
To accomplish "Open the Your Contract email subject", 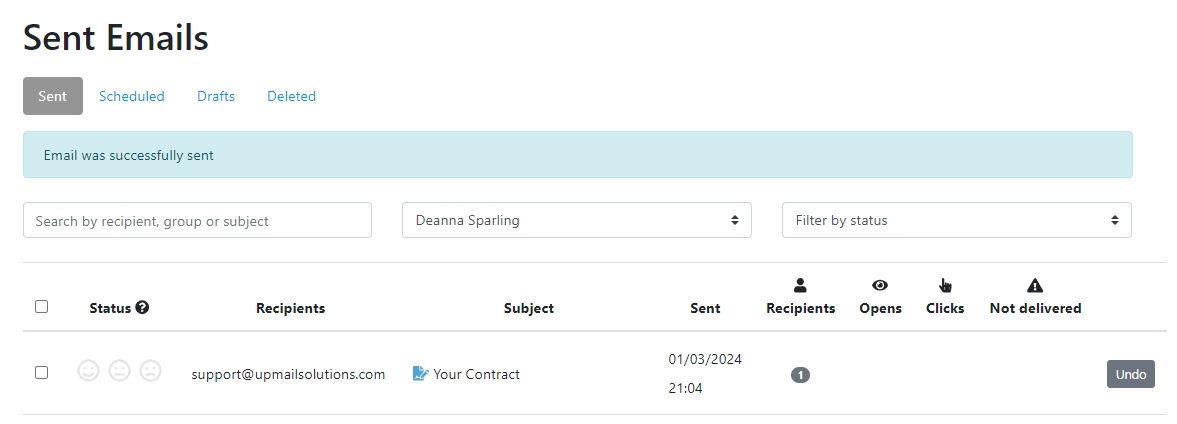I will click(476, 374).
